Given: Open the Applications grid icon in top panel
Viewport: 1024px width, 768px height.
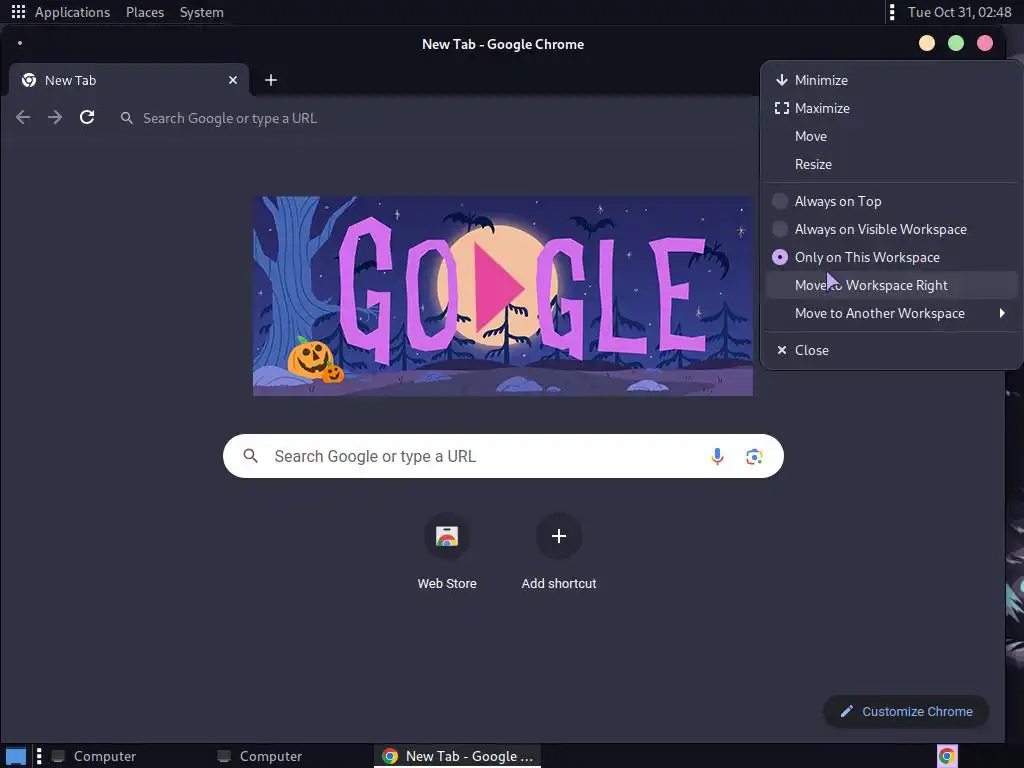Looking at the screenshot, I should click(18, 12).
